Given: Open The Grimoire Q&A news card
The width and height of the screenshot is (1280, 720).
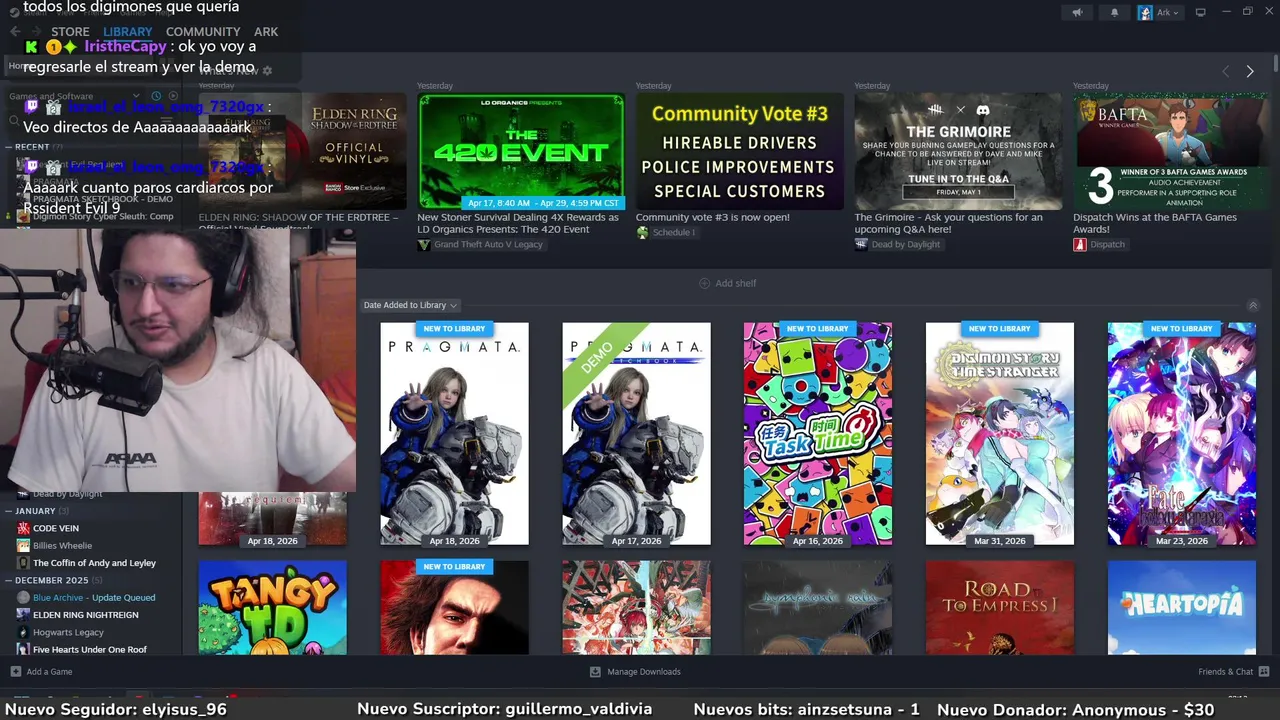Looking at the screenshot, I should (958, 151).
